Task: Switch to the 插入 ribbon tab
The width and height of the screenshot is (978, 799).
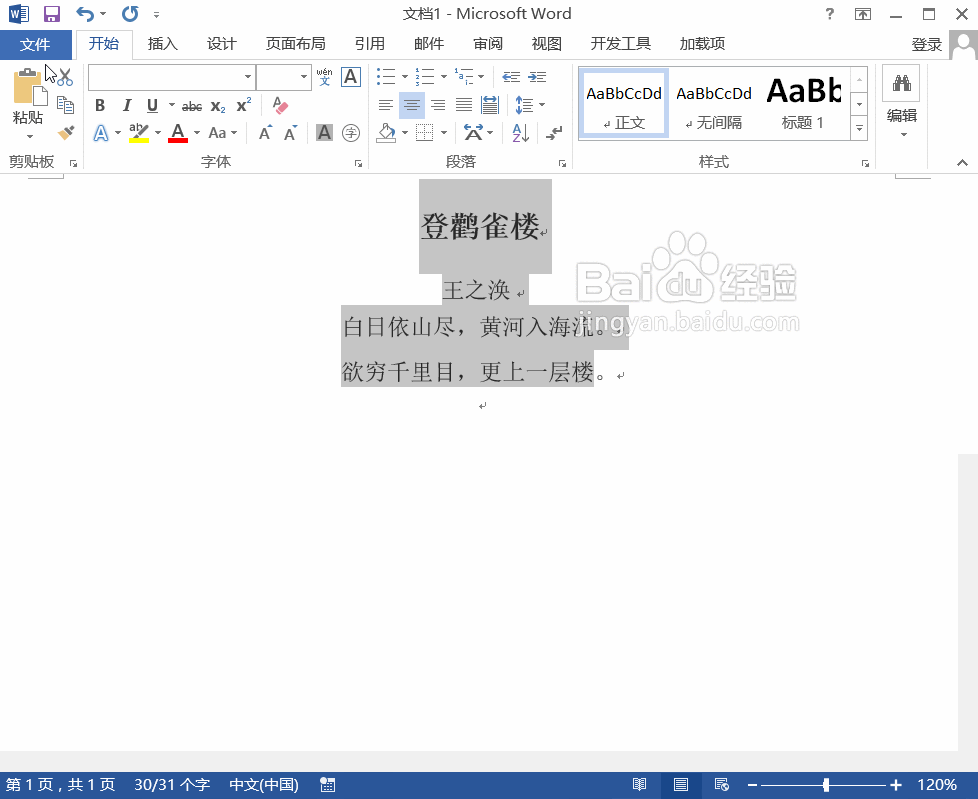Action: [164, 43]
